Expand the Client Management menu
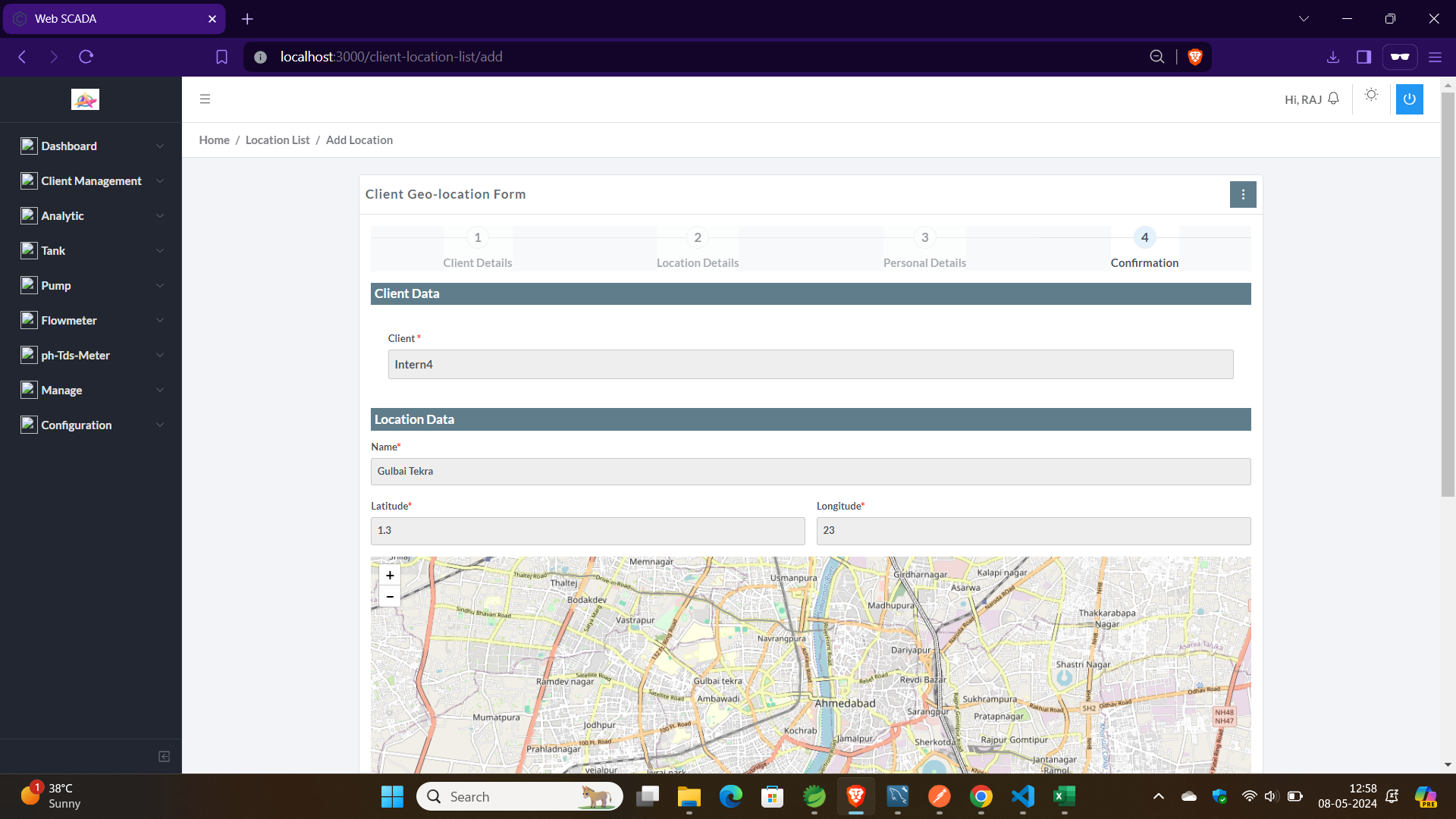This screenshot has height=819, width=1456. (x=91, y=181)
